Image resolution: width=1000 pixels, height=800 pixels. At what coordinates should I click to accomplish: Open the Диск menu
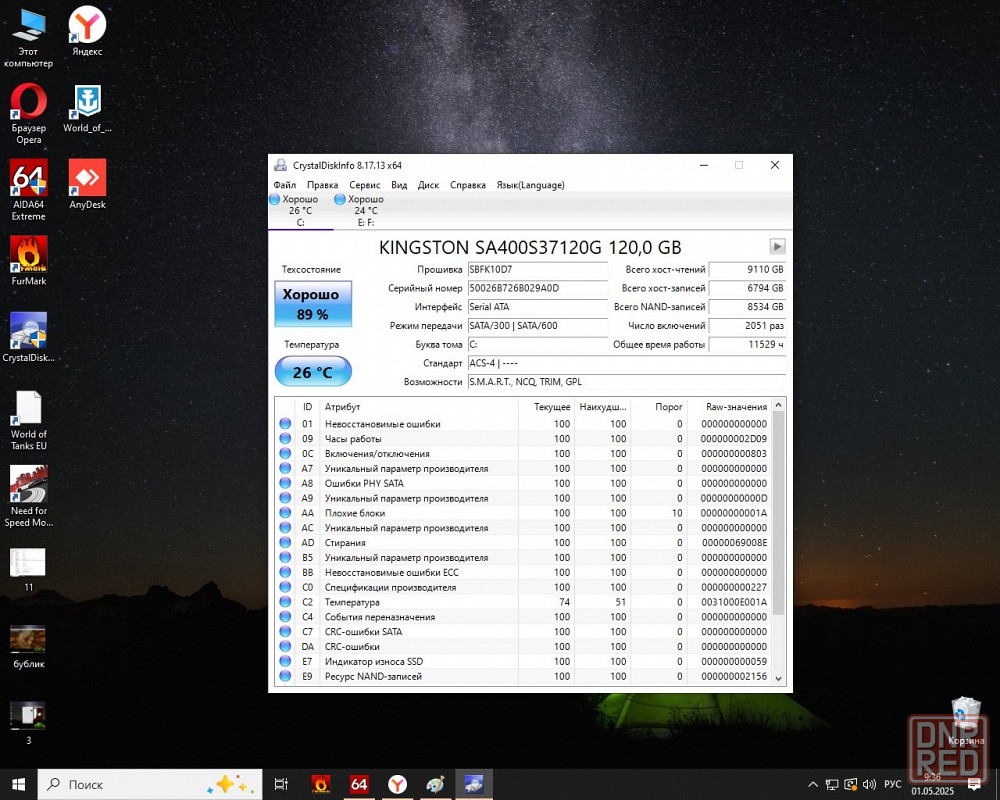(429, 185)
